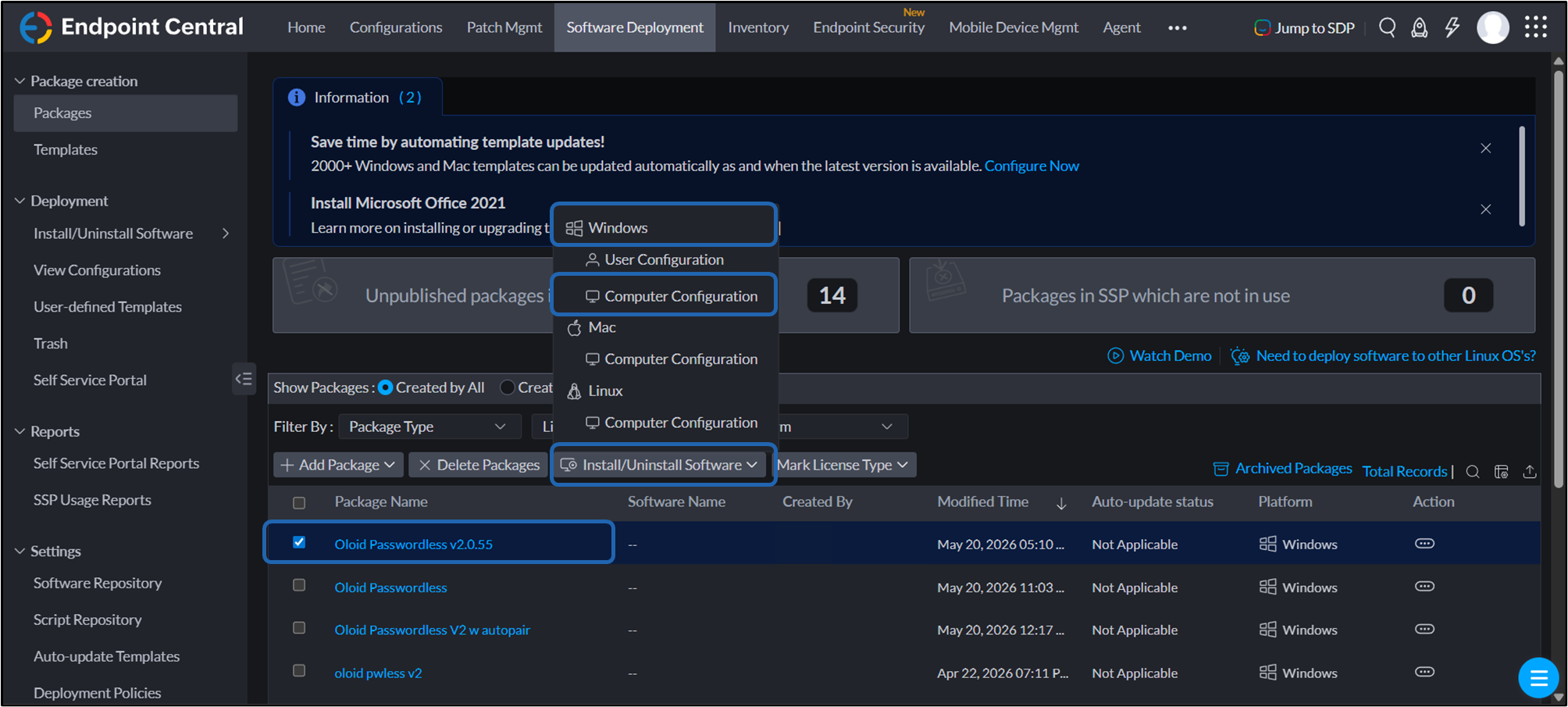Image resolution: width=1568 pixels, height=707 pixels.
Task: Click the table search icon near Total Records
Action: point(1473,471)
